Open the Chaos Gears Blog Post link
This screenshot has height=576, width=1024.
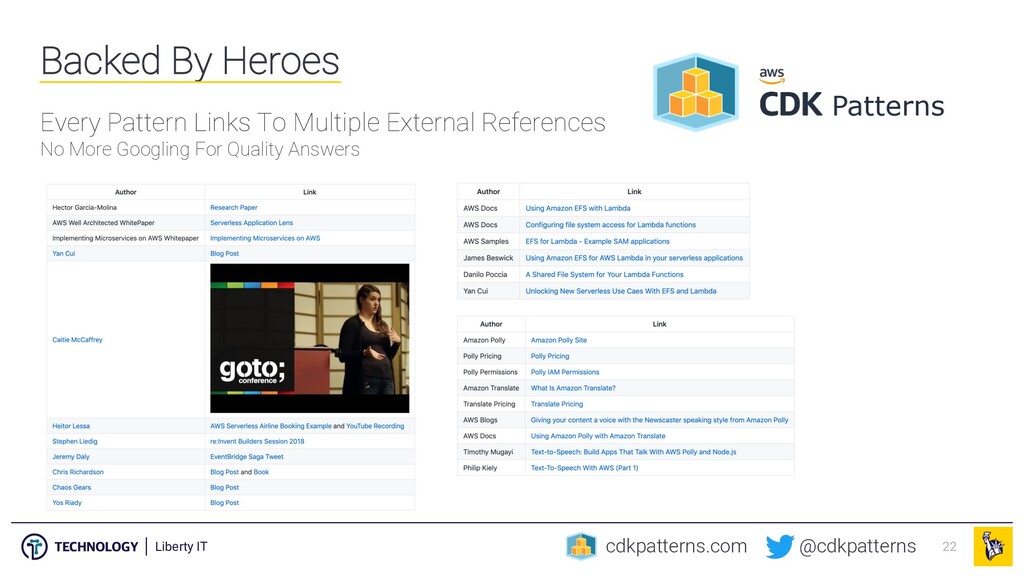pyautogui.click(x=225, y=487)
